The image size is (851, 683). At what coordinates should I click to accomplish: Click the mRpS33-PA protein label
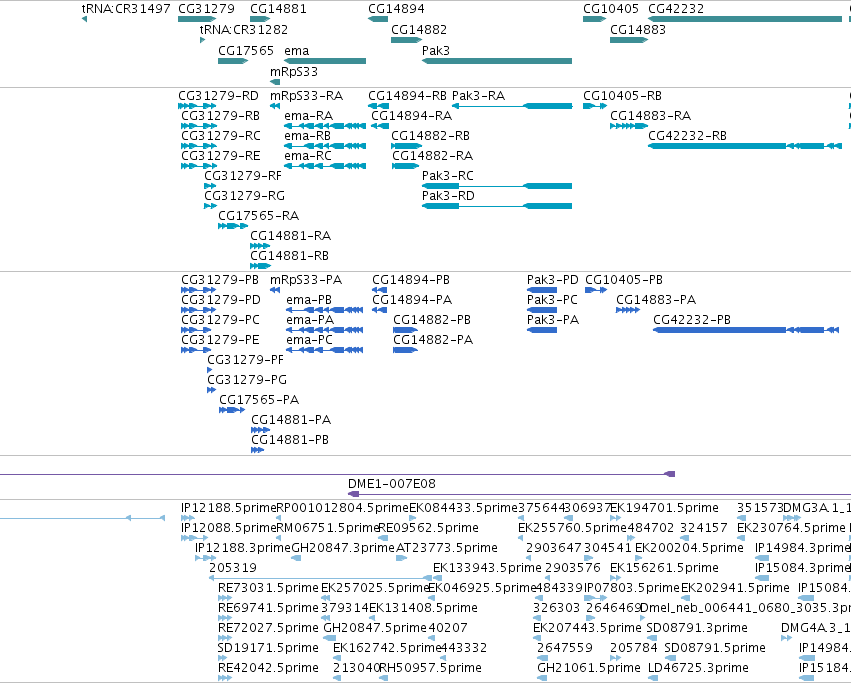click(x=306, y=280)
